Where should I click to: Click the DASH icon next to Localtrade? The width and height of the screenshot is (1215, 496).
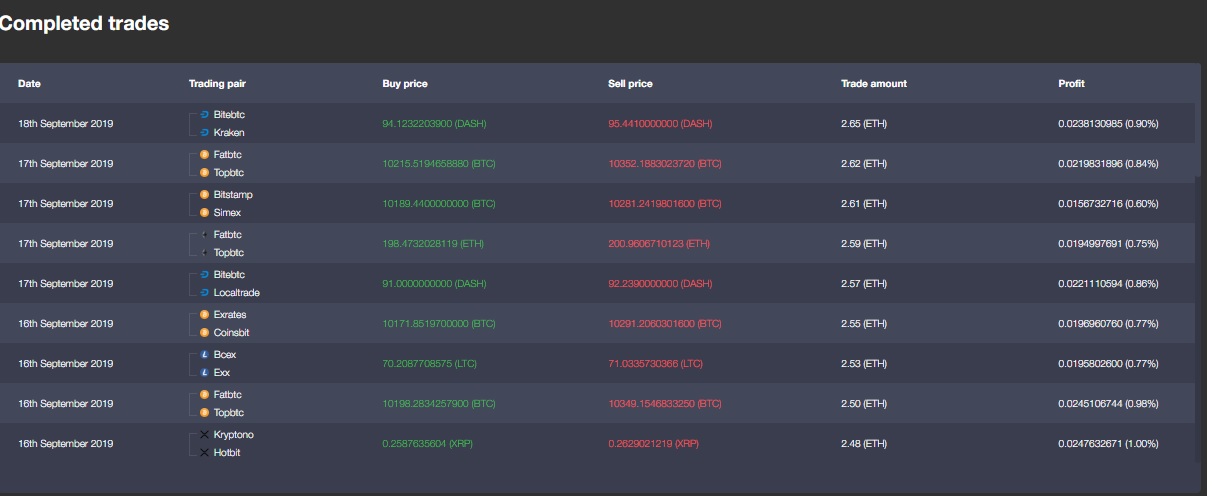(x=204, y=293)
